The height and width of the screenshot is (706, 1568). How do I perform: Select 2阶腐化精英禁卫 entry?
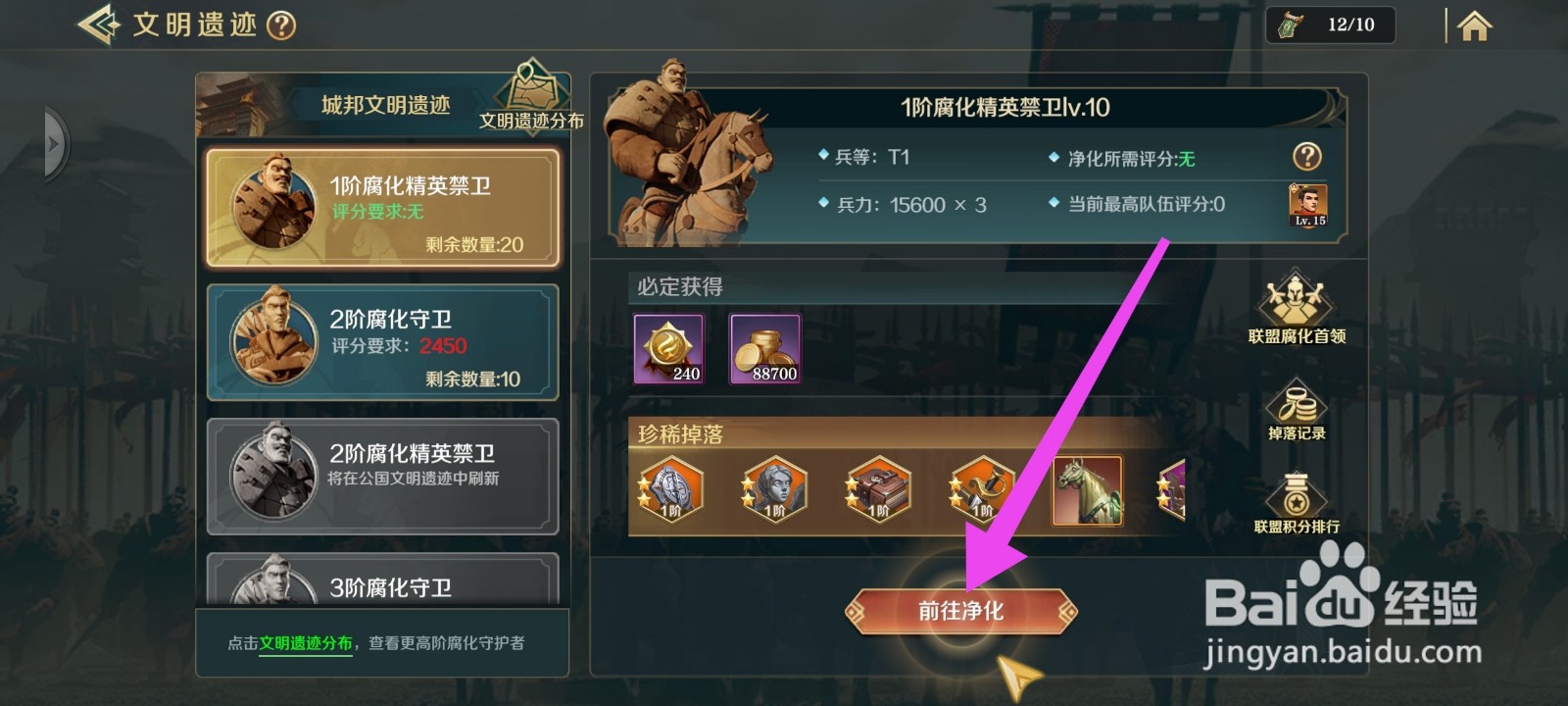[x=383, y=477]
